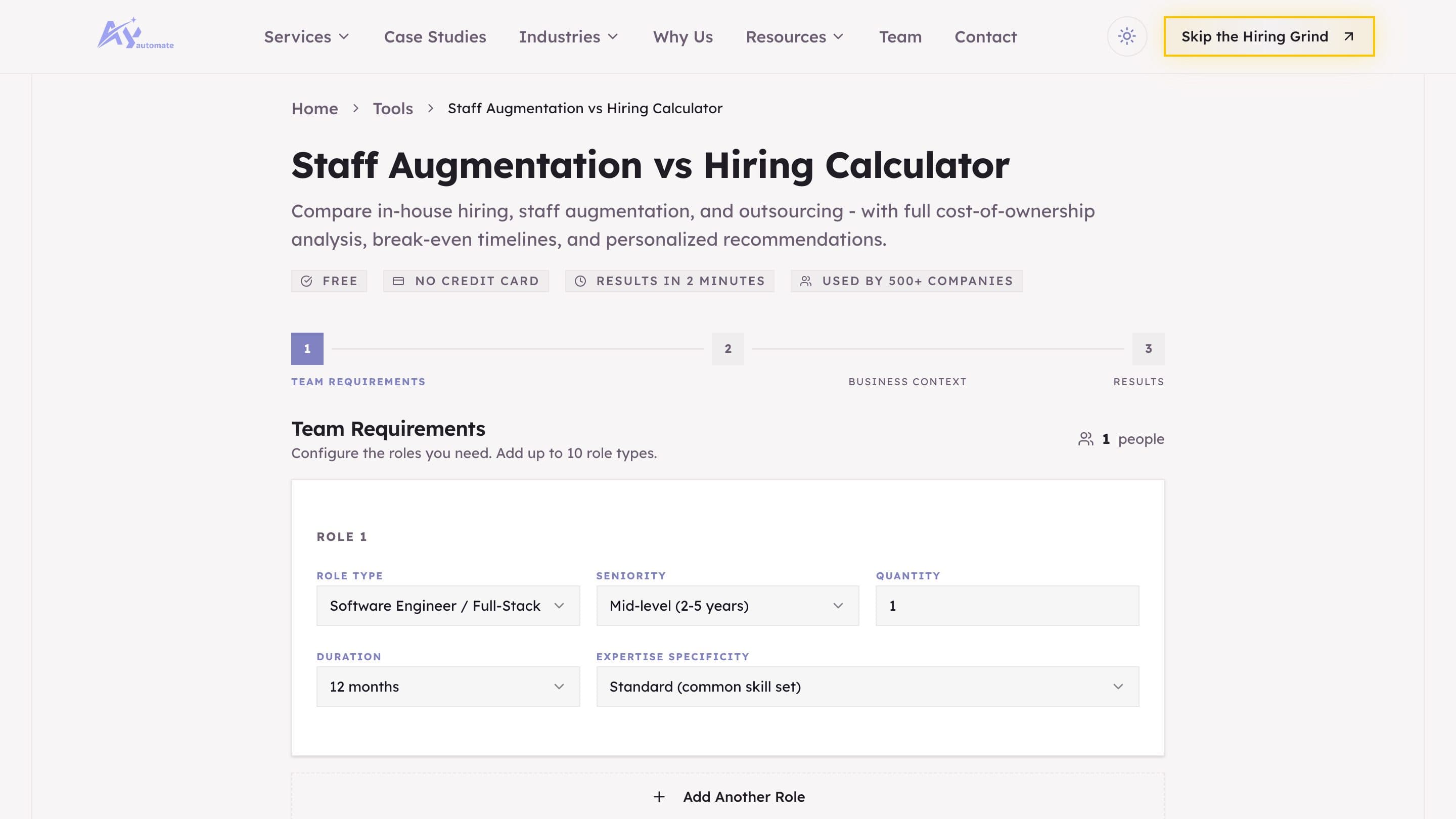Focus the Quantity input field
This screenshot has height=819, width=1456.
pyautogui.click(x=1007, y=605)
